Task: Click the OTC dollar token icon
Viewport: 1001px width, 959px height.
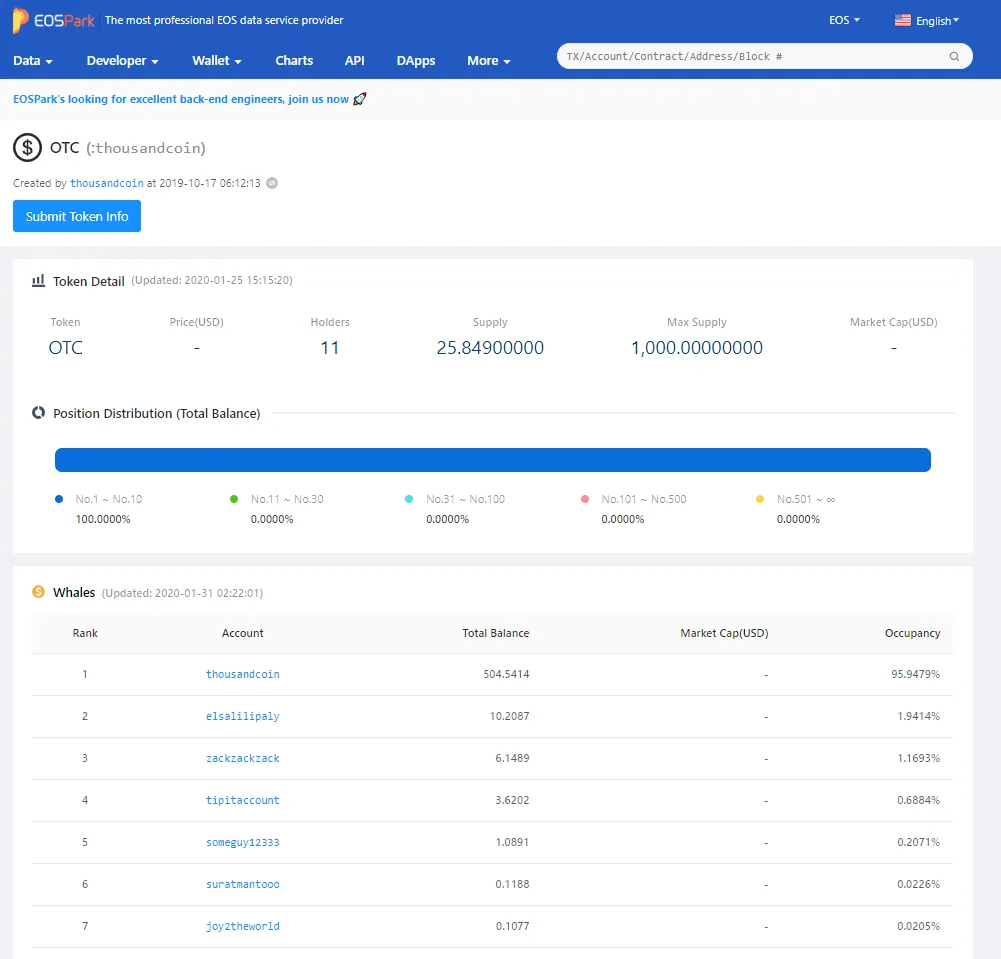Action: [x=27, y=147]
